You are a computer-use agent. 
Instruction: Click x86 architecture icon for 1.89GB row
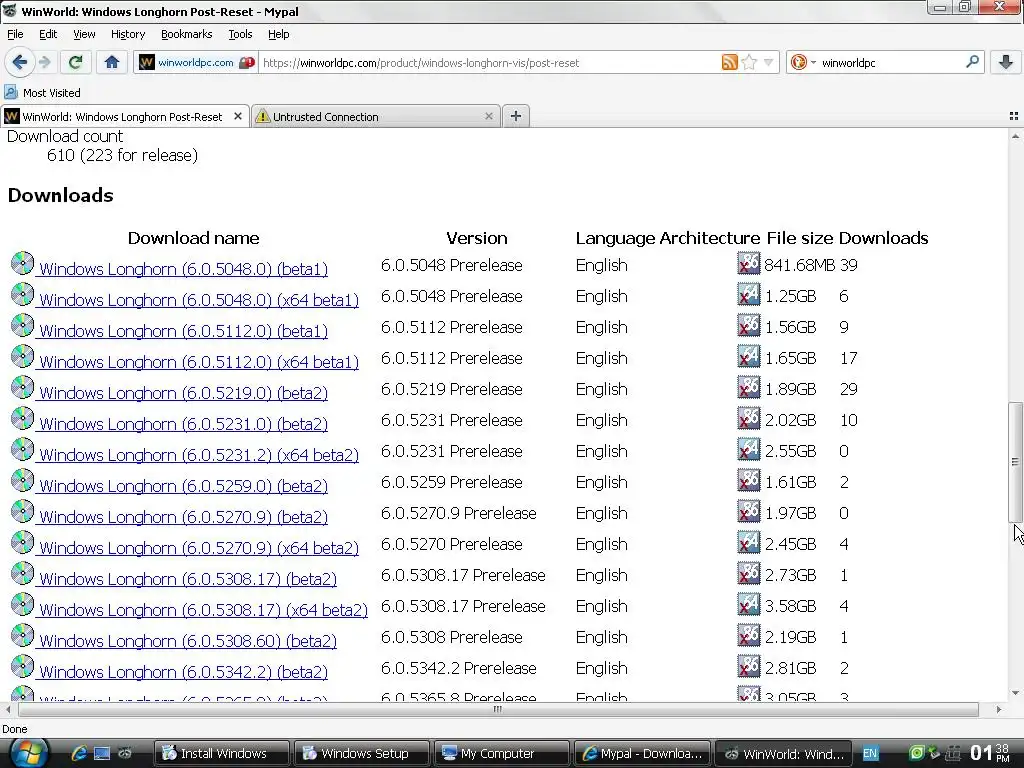click(749, 387)
